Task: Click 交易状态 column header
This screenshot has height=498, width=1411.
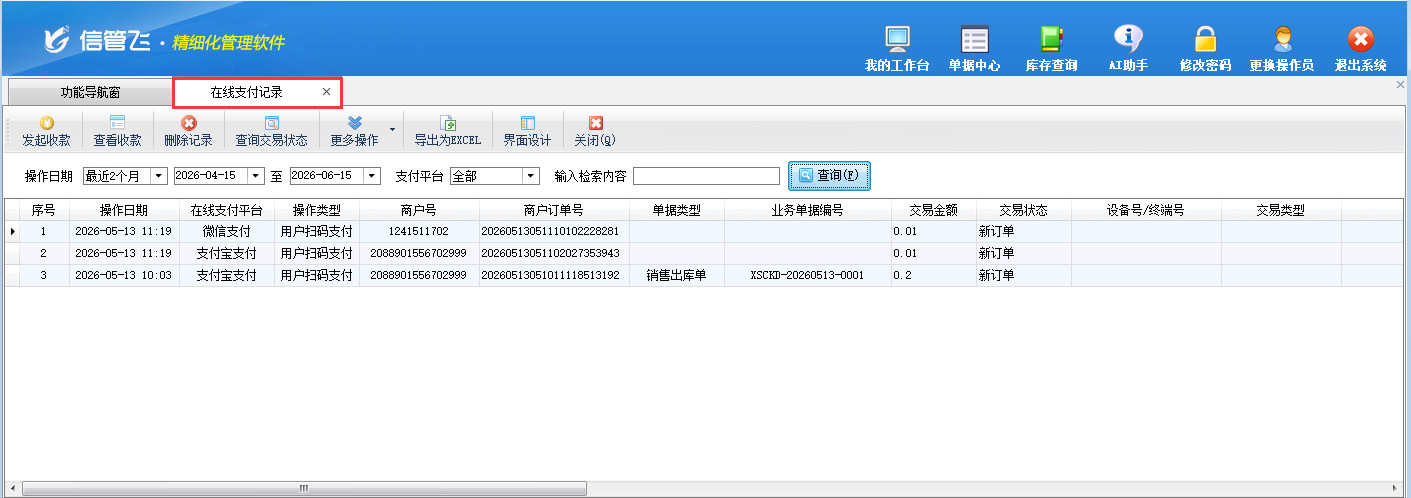Action: 1024,210
